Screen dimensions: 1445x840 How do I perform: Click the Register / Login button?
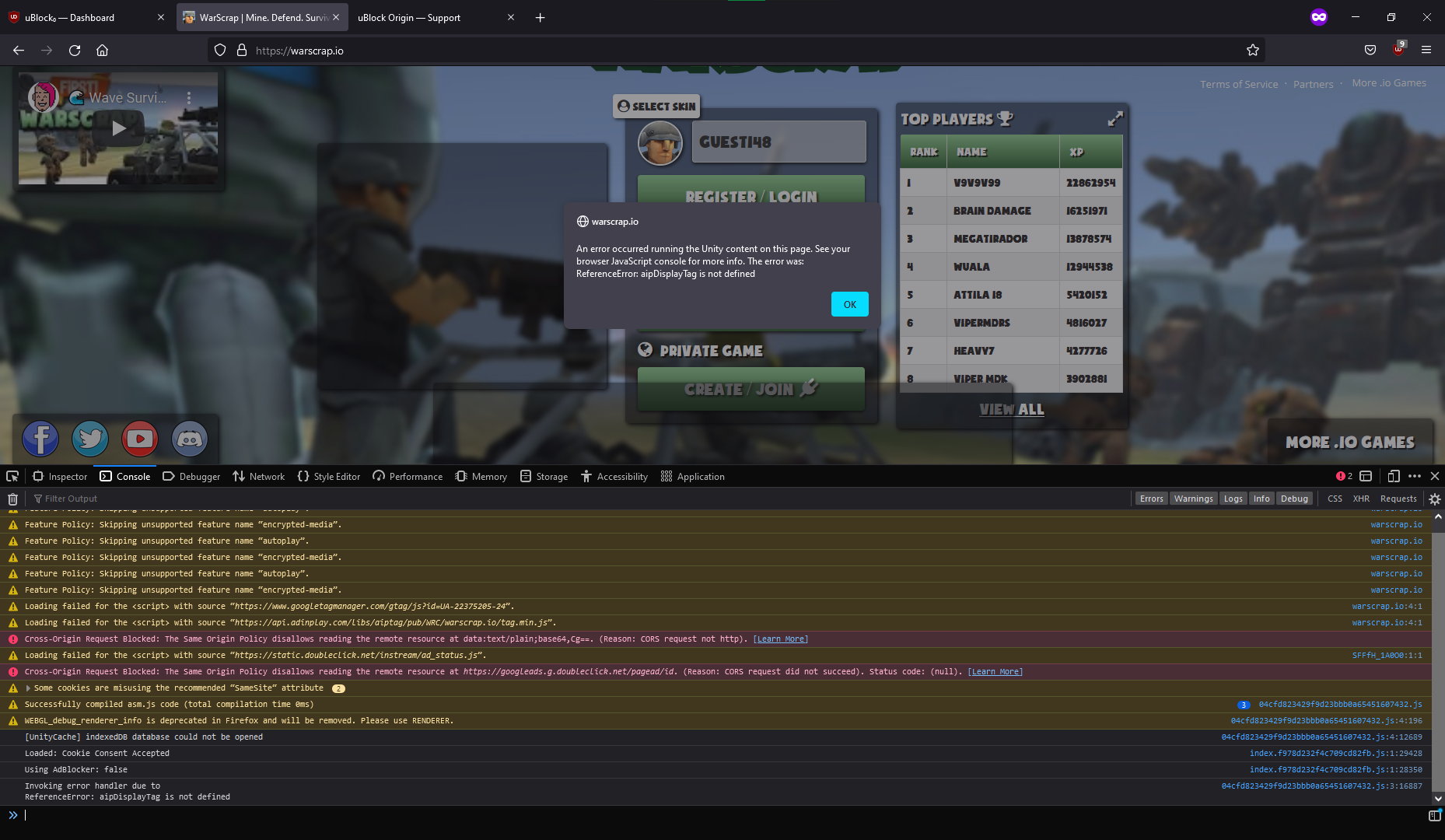[x=750, y=196]
